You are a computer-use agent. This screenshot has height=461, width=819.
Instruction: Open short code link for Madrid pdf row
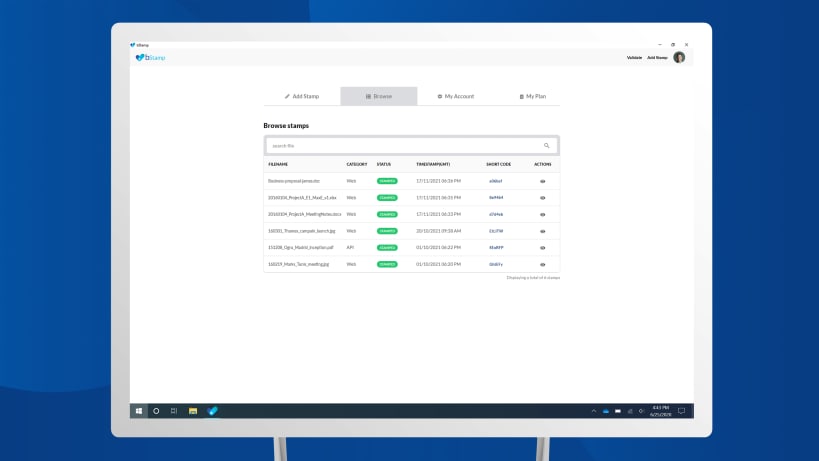pos(496,248)
